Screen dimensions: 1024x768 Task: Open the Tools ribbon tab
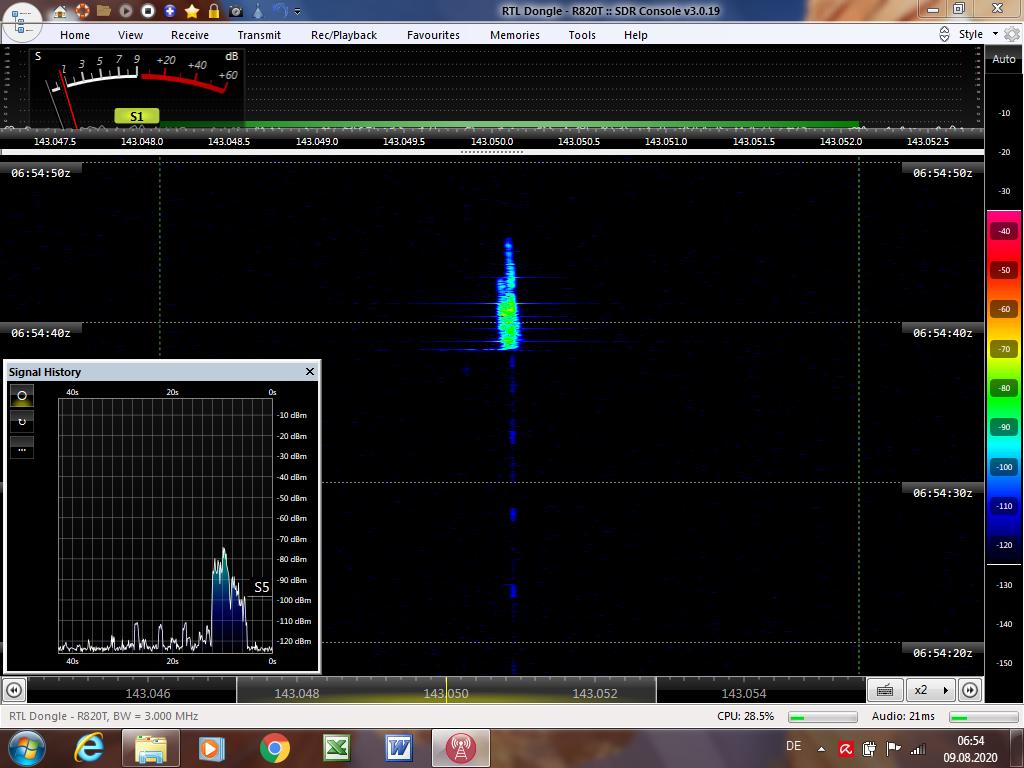coord(582,35)
